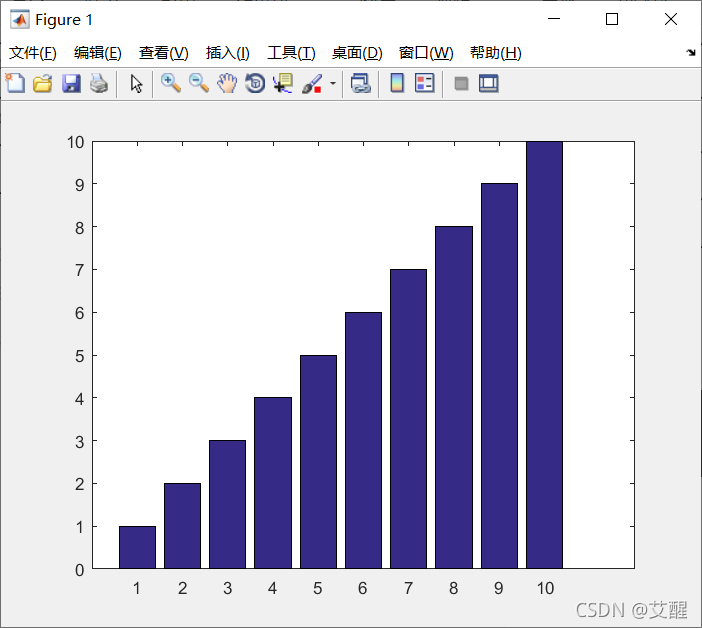
Task: Select the Zoom In magnifier tool
Action: click(x=171, y=83)
